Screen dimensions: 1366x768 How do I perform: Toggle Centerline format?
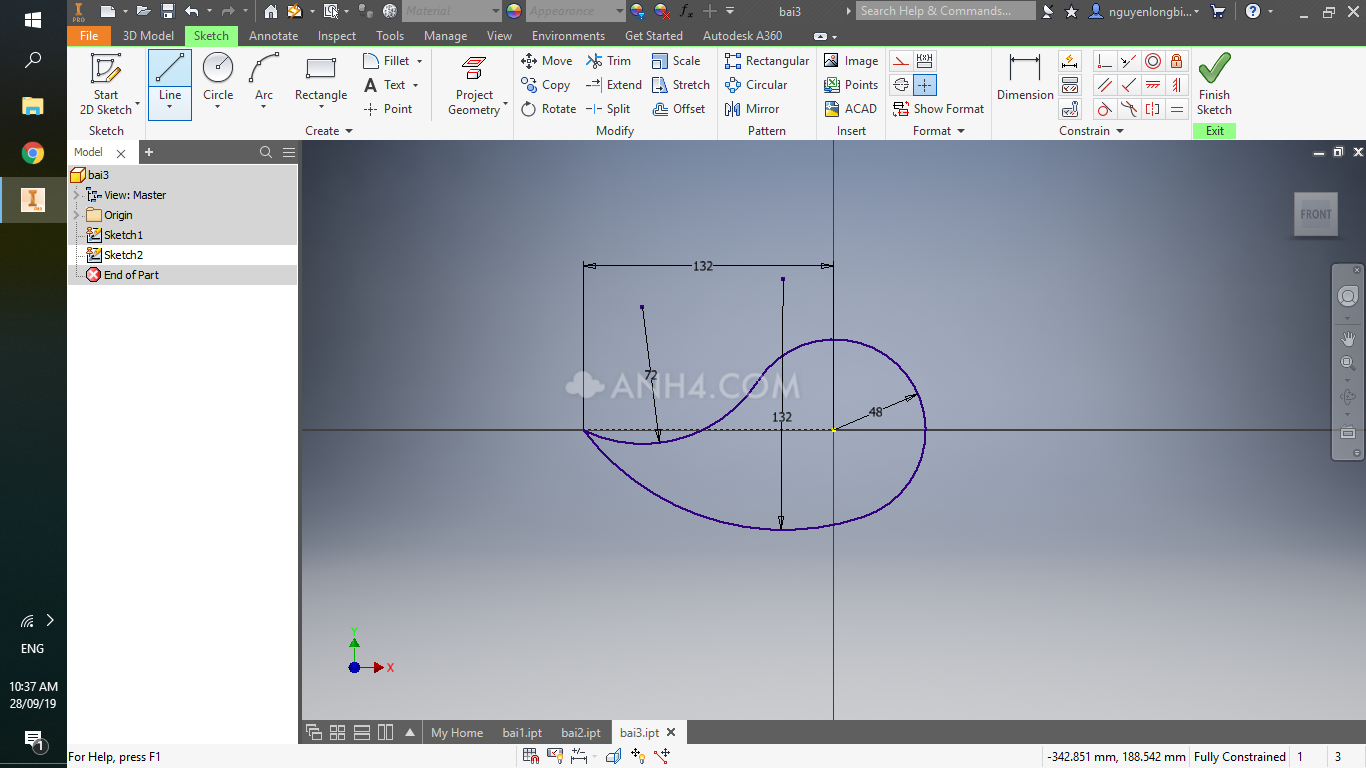click(x=901, y=85)
